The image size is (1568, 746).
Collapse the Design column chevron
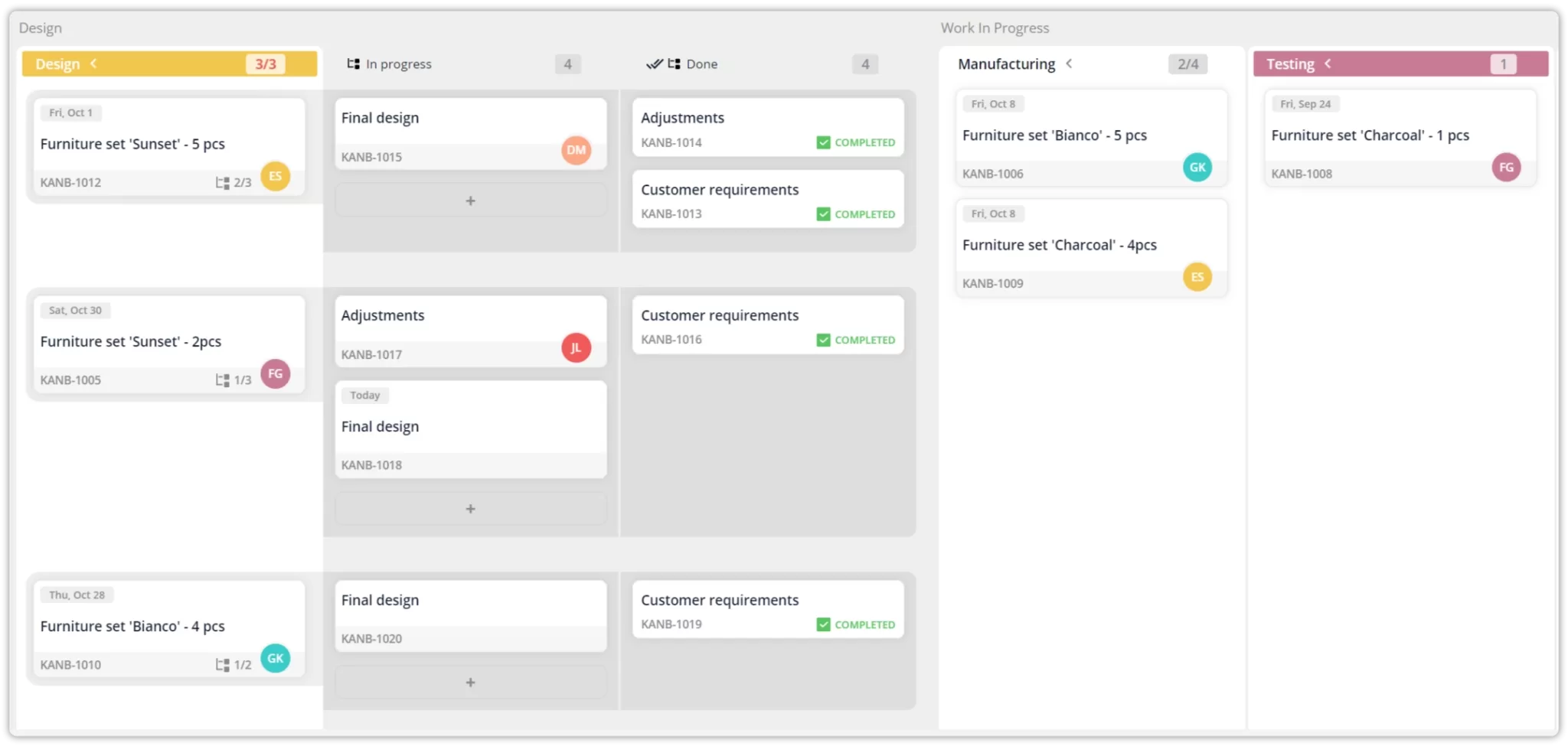(x=93, y=64)
